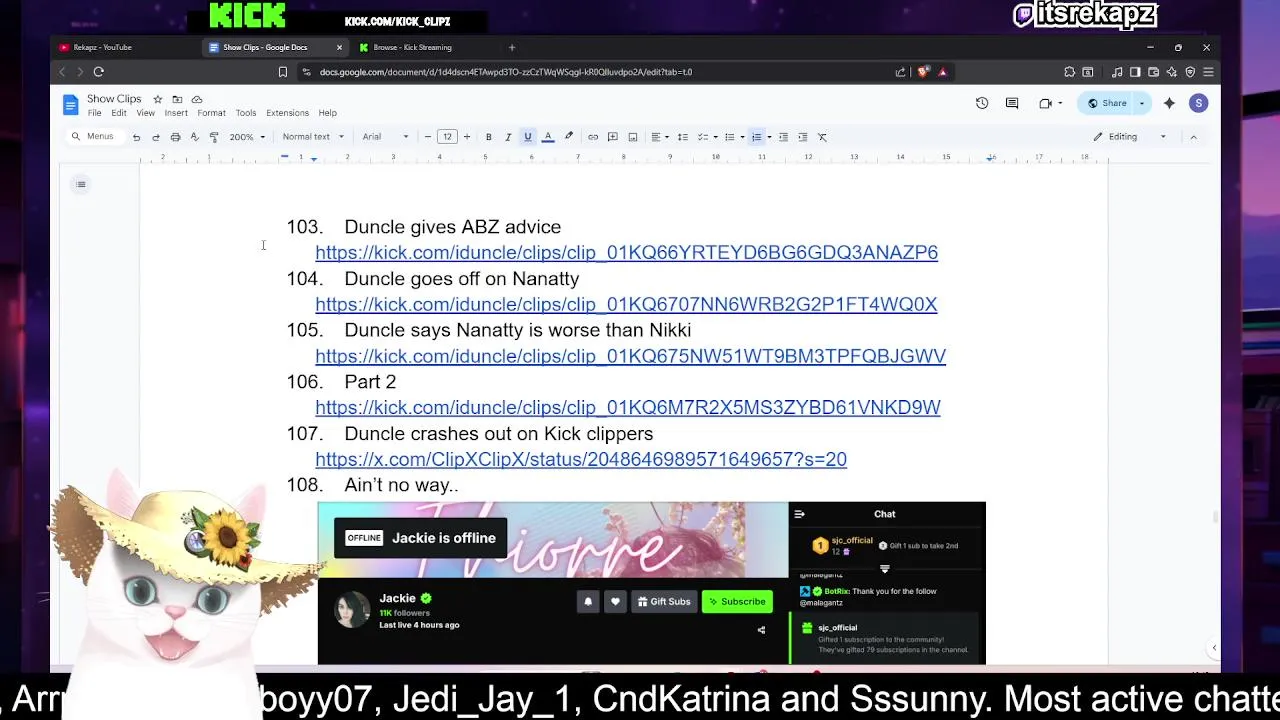
Task: Open the checklist options dropdown
Action: tap(706, 137)
